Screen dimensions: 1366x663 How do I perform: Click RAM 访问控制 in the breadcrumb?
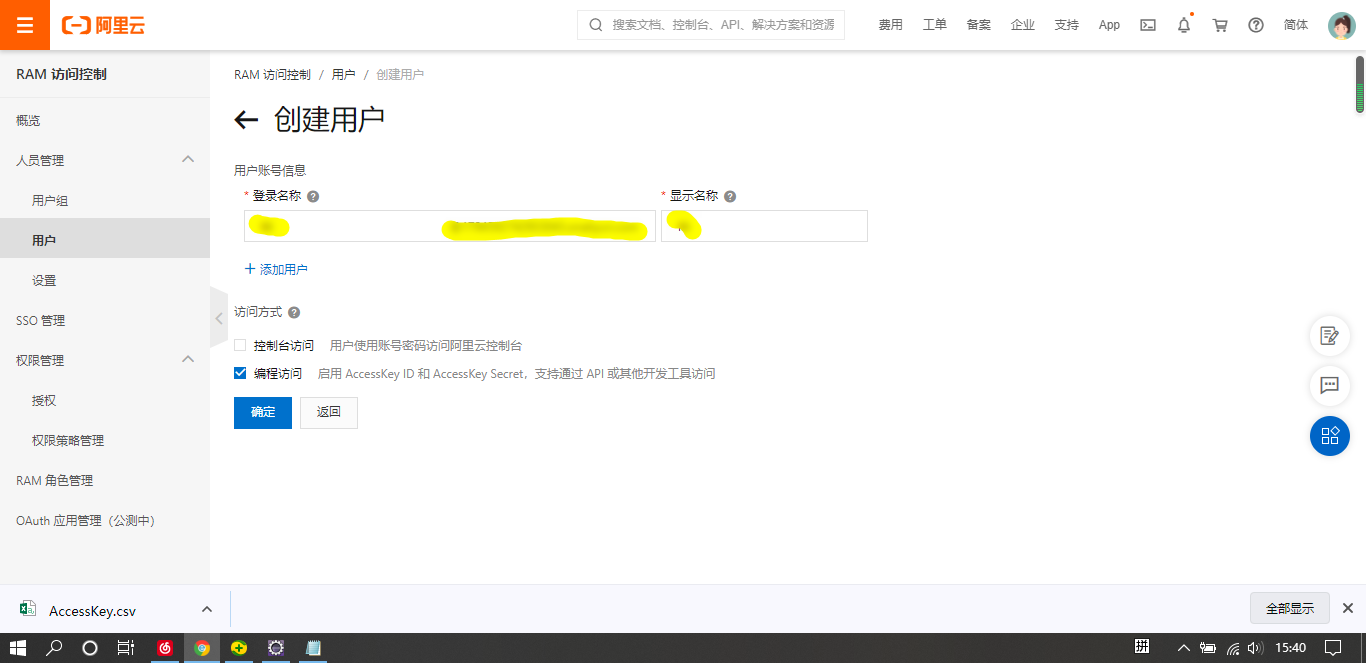click(272, 75)
